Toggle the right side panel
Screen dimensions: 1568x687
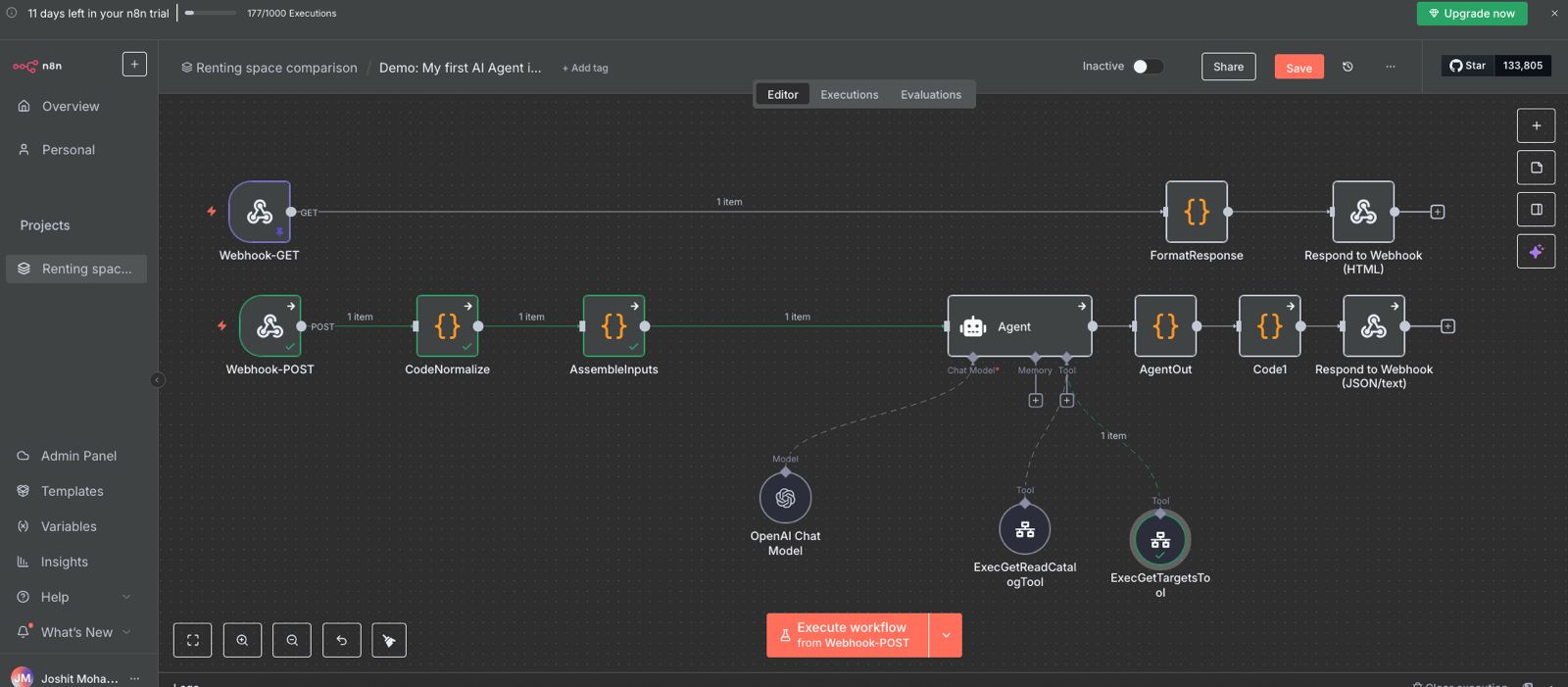tap(1536, 209)
